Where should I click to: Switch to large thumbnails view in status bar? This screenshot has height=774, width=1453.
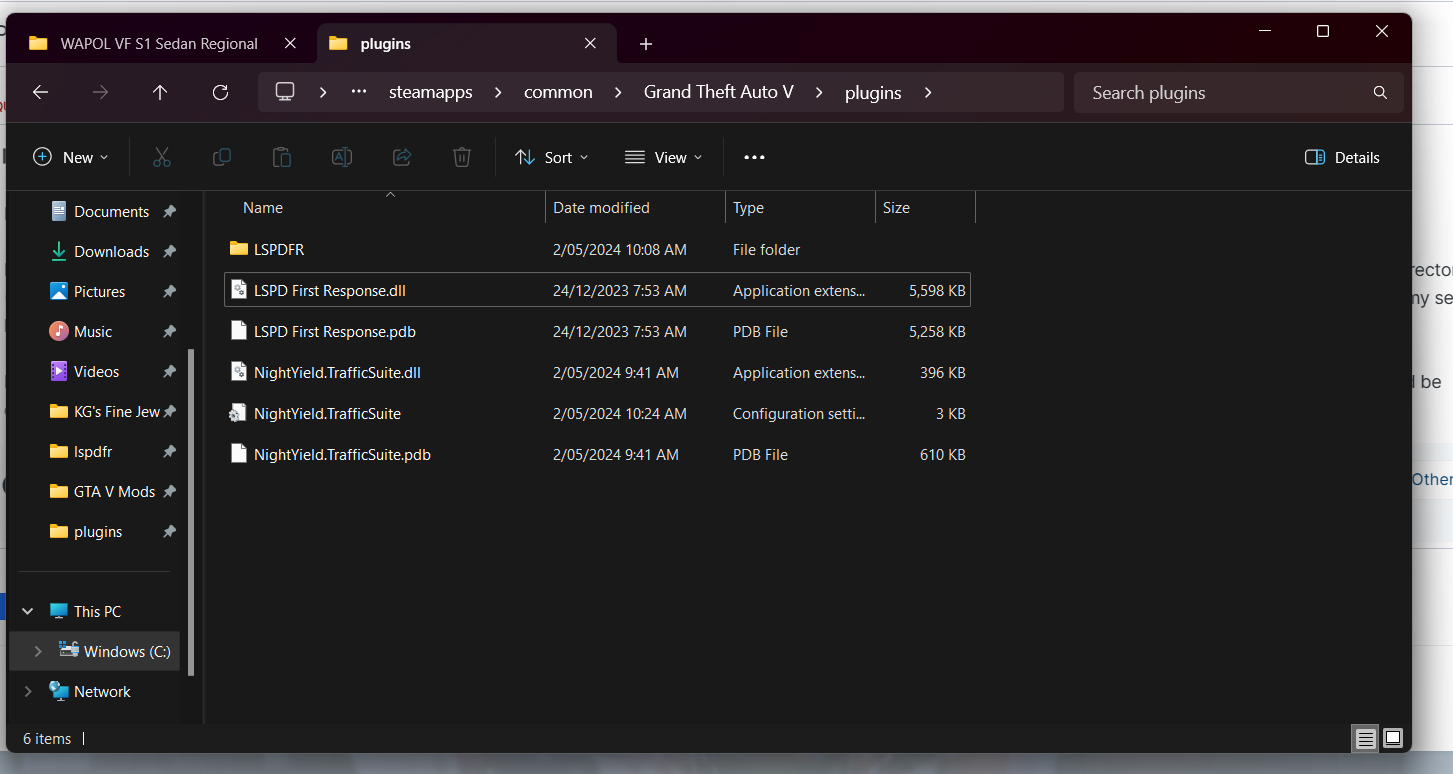point(1393,739)
